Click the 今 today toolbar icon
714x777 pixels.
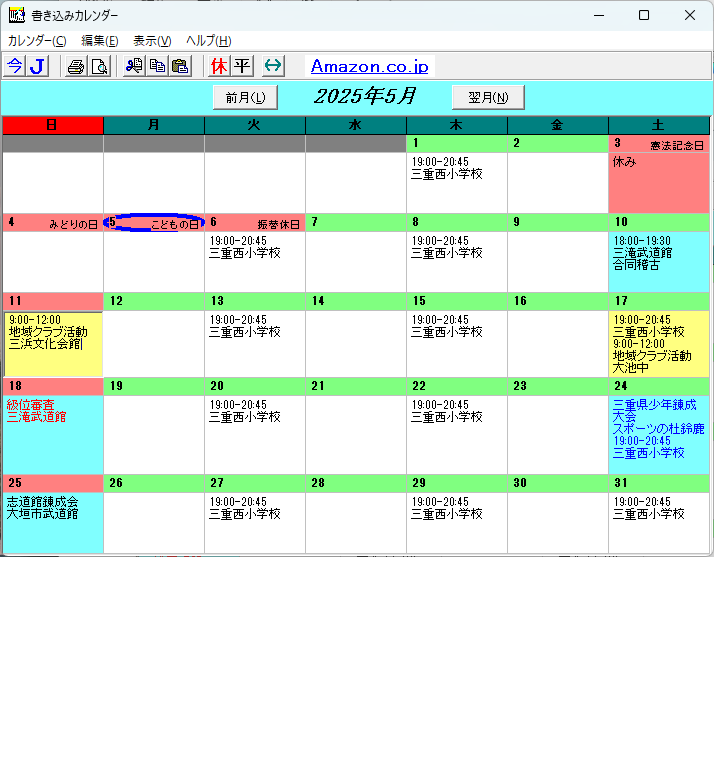point(15,66)
